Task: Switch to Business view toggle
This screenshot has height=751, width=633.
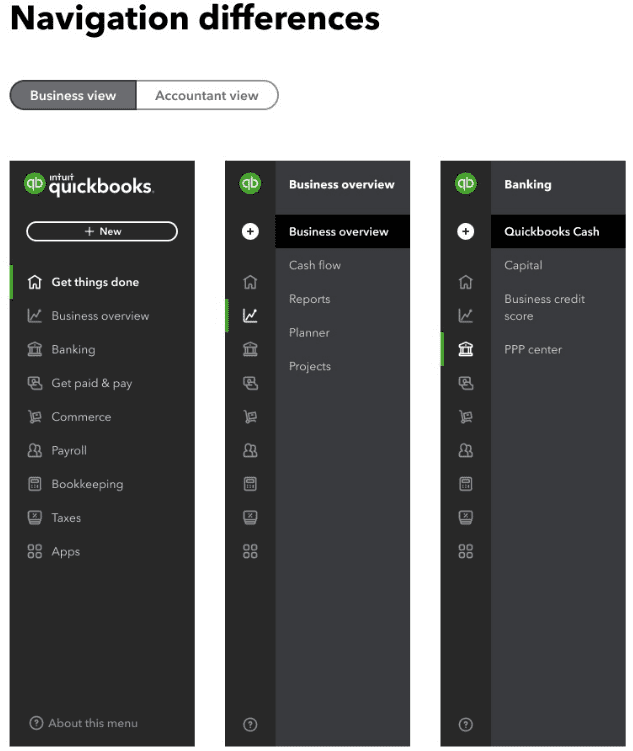Action: tap(73, 95)
